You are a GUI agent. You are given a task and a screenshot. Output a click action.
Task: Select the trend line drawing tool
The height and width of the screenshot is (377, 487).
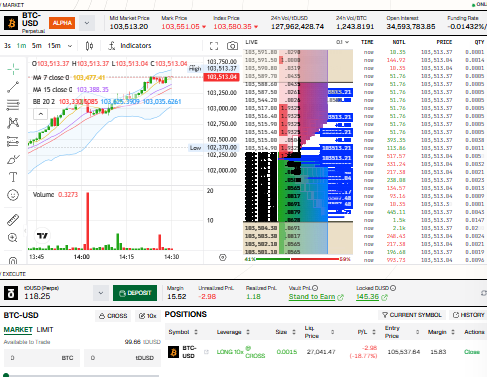click(13, 87)
